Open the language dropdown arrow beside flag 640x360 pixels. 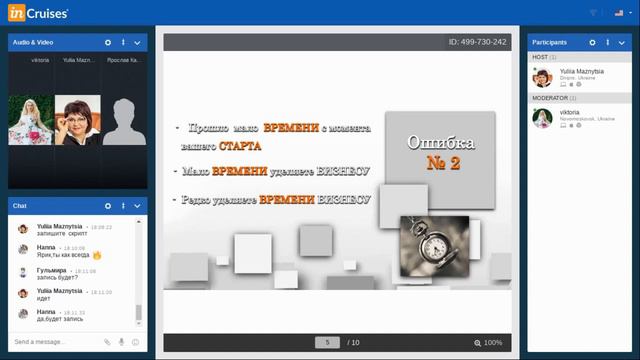[x=631, y=13]
